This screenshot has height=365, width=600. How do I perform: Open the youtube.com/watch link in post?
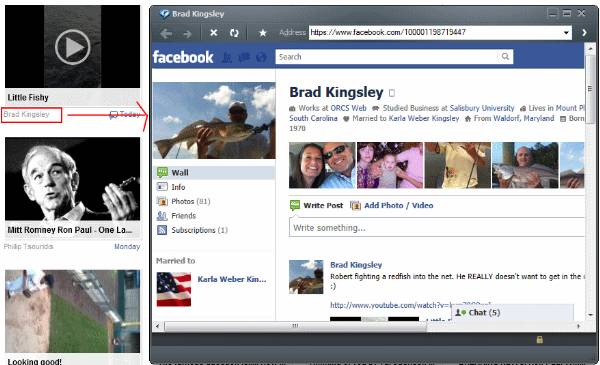[x=390, y=305]
